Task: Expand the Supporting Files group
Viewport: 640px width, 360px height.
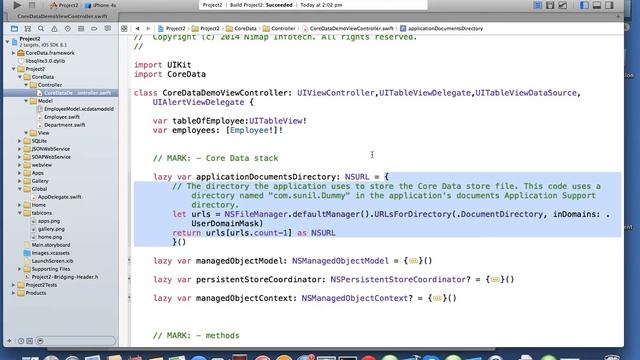Action: pos(20,269)
